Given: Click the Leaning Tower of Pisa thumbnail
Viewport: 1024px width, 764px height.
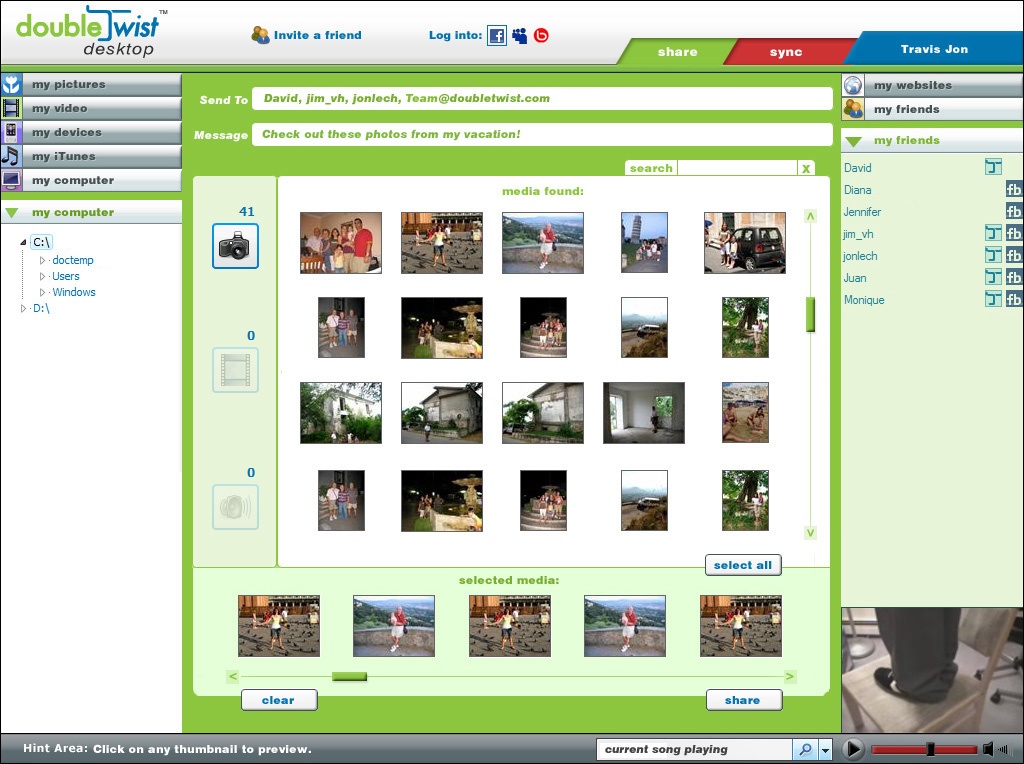Looking at the screenshot, I should 644,242.
